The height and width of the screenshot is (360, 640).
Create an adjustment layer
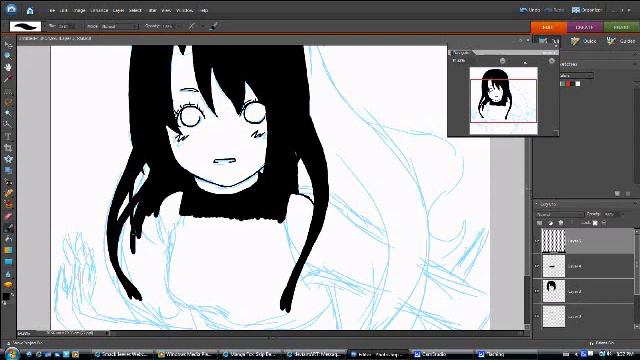point(550,223)
